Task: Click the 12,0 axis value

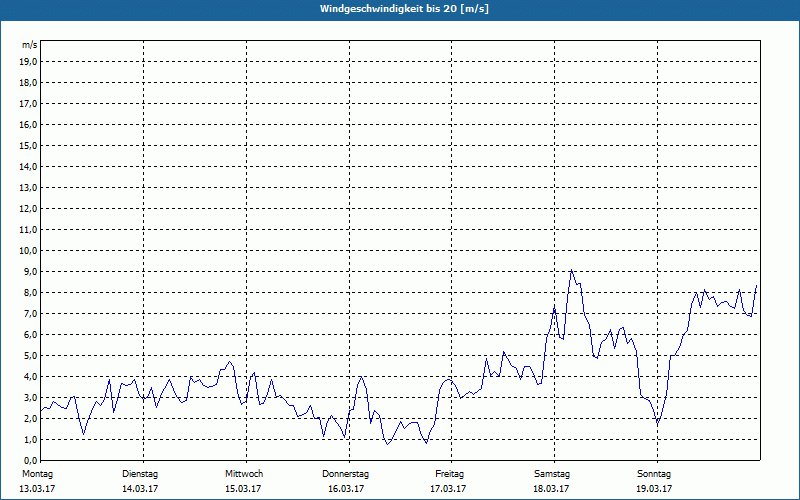Action: click(x=27, y=209)
